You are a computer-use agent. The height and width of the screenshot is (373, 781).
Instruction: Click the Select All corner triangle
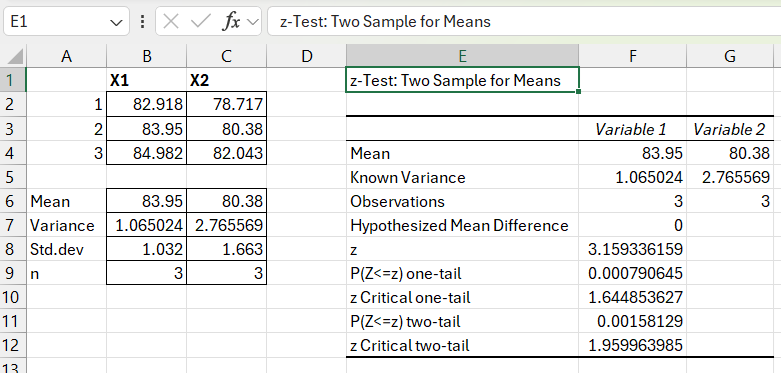(x=13, y=56)
